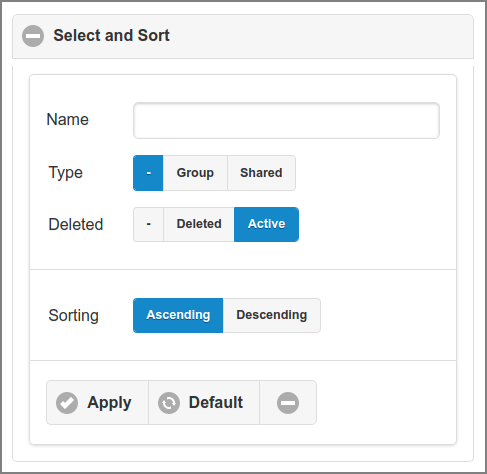Choose the Shared type filter
Image resolution: width=487 pixels, height=474 pixels.
point(261,173)
